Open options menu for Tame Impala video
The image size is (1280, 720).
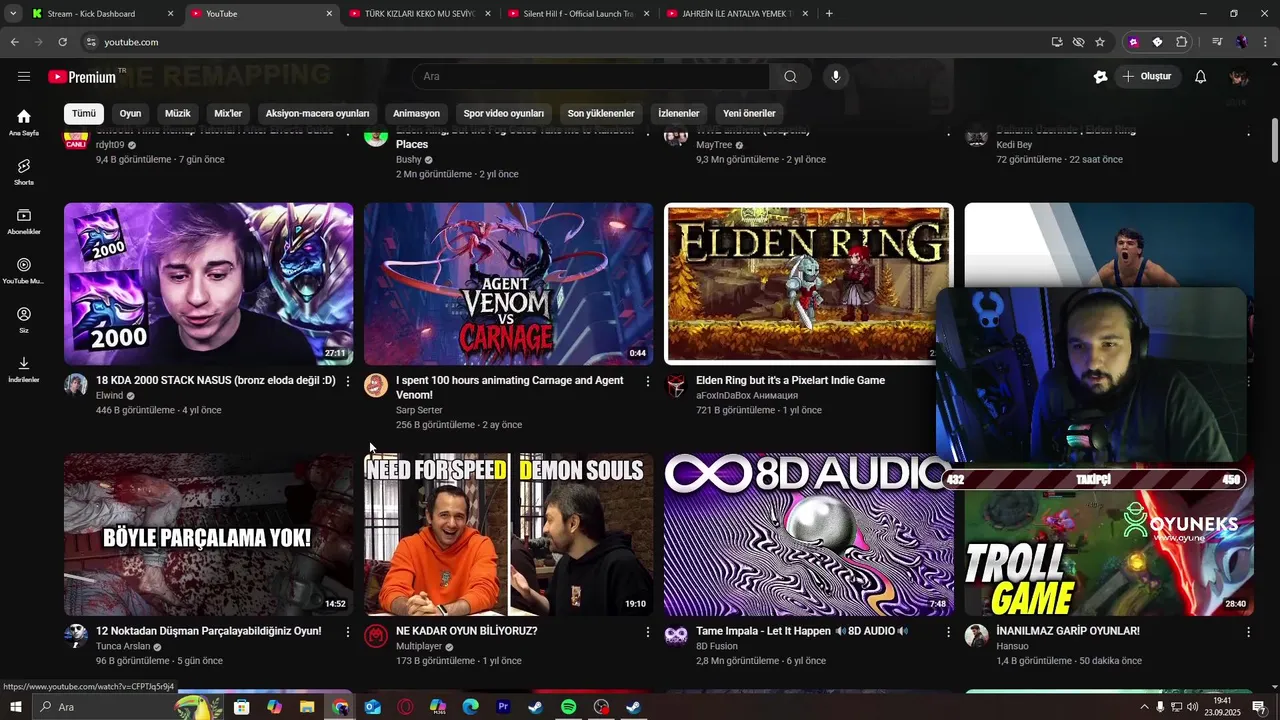pos(948,632)
